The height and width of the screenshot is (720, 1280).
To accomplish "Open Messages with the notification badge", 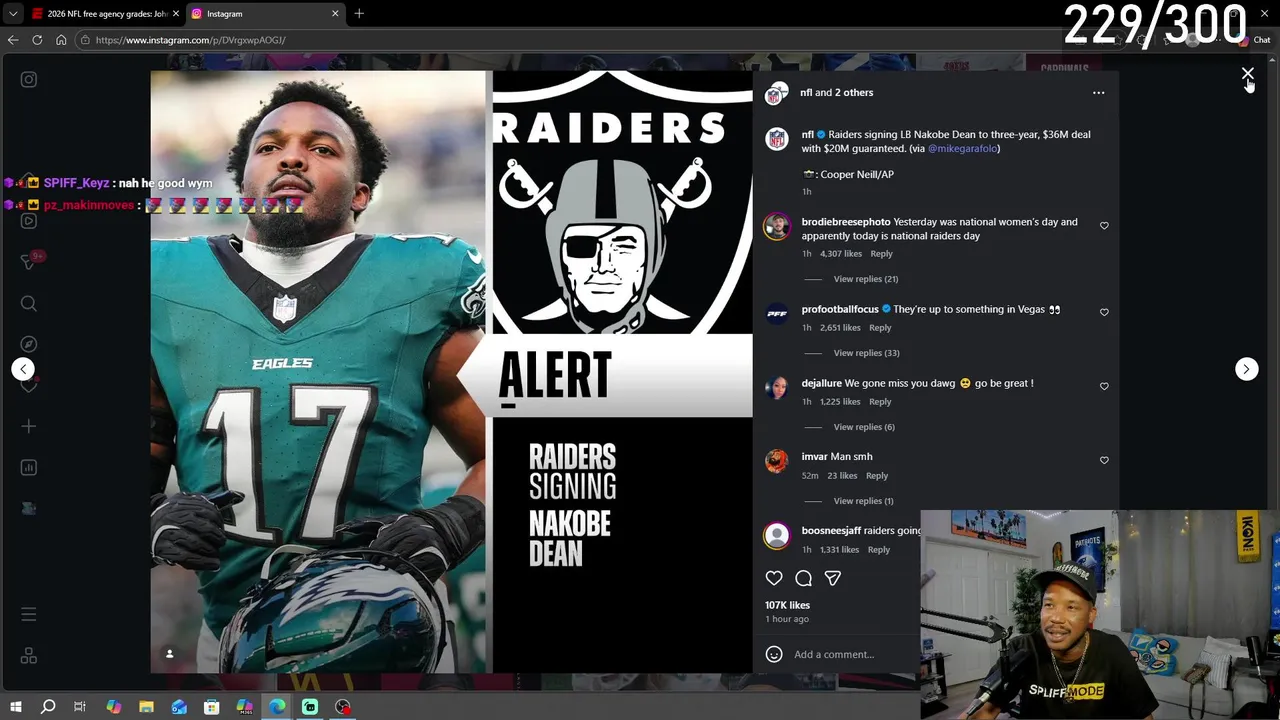I will pyautogui.click(x=29, y=261).
